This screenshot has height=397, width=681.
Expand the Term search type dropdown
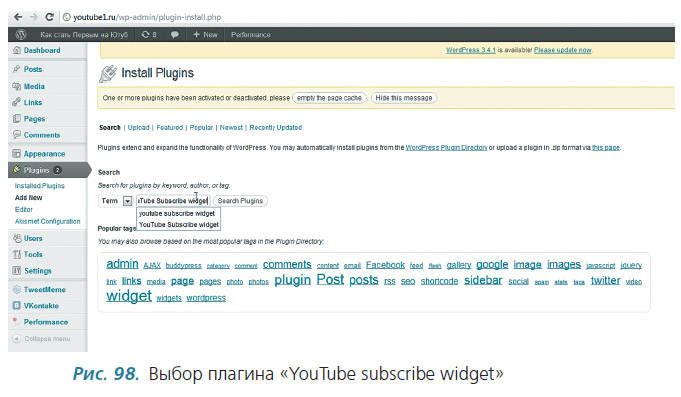pyautogui.click(x=127, y=201)
